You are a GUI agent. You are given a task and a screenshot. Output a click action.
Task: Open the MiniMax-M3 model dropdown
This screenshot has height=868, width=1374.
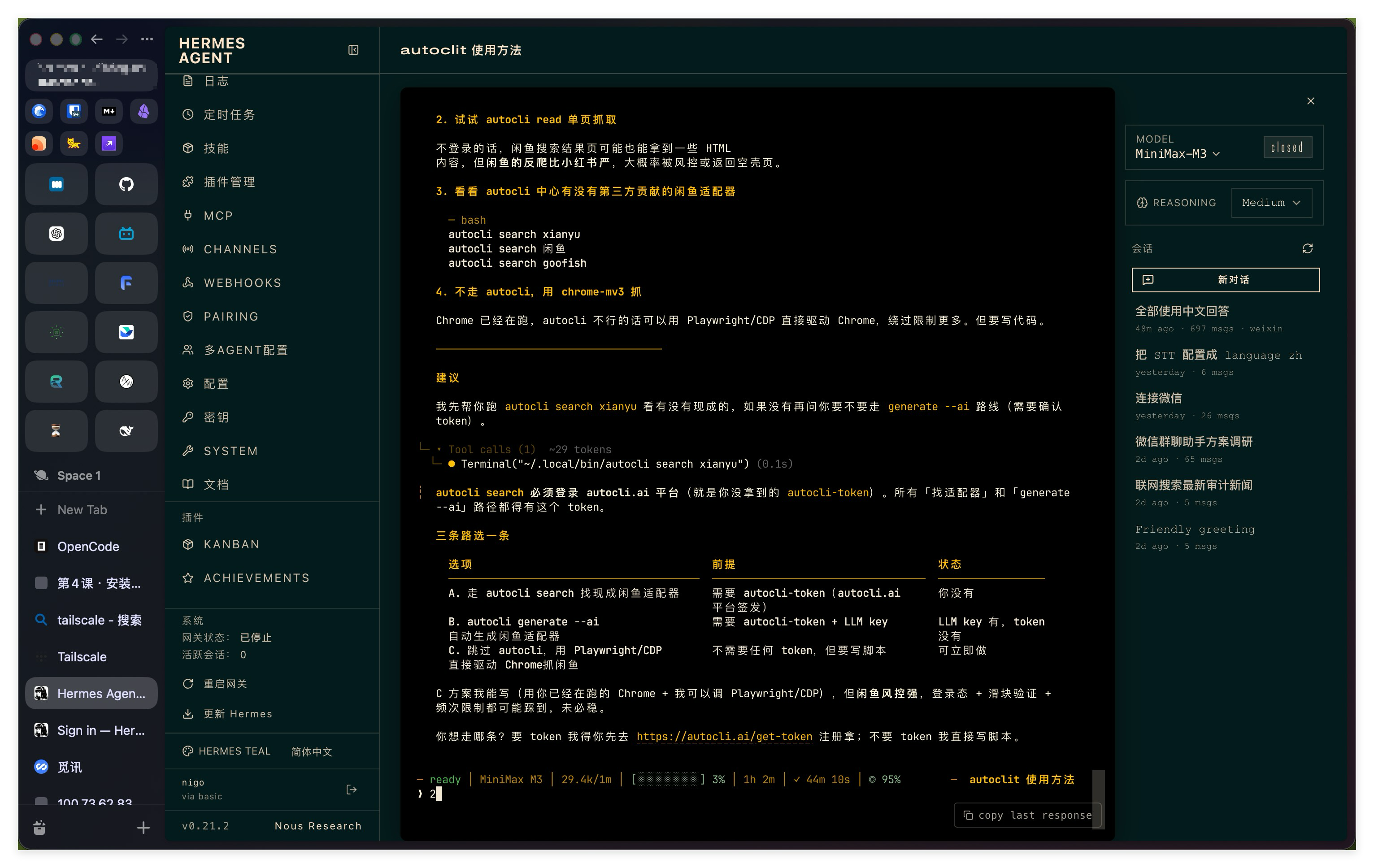pyautogui.click(x=1178, y=154)
